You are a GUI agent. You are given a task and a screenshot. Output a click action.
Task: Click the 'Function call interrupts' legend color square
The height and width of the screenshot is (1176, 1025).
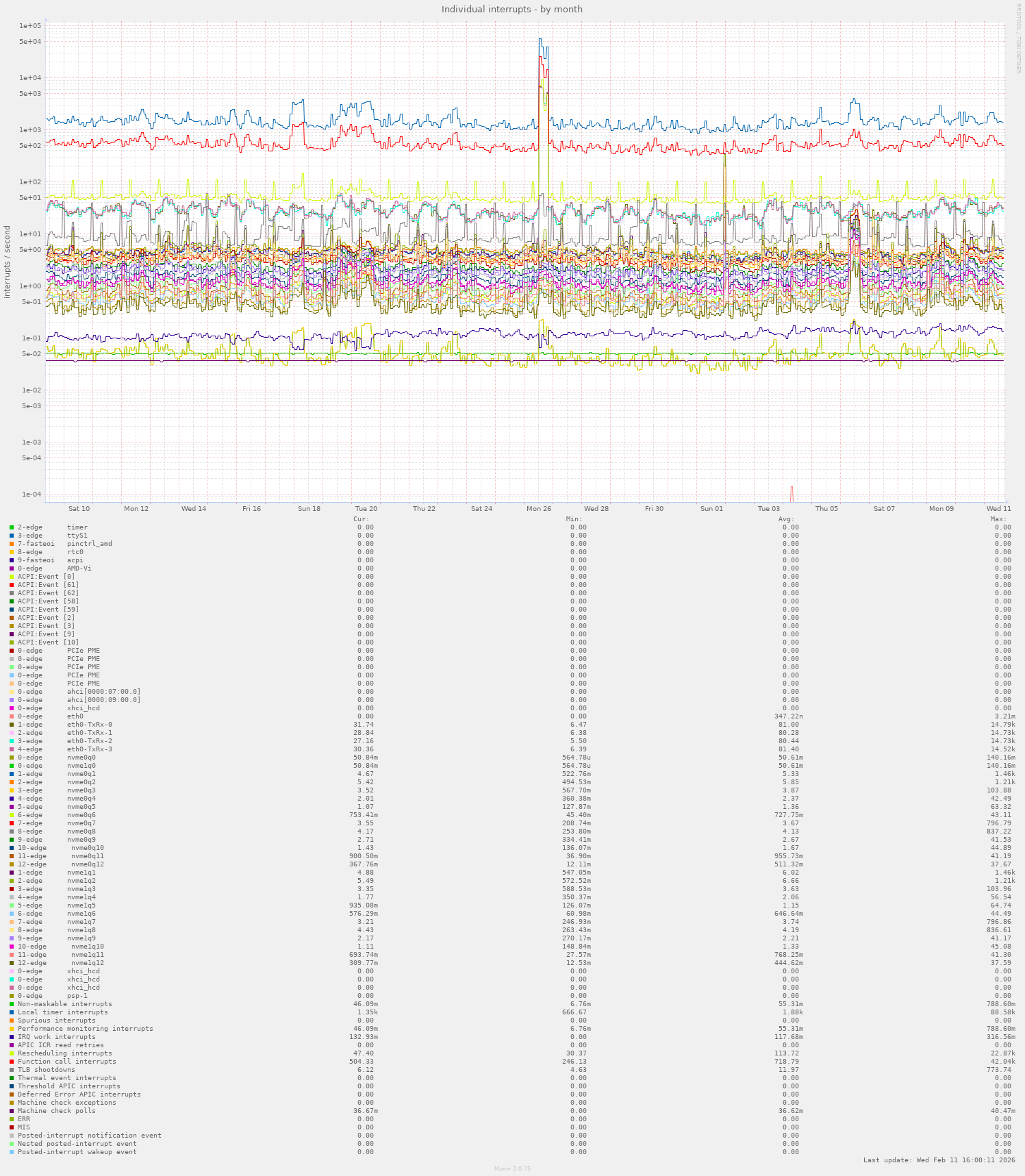point(12,1062)
